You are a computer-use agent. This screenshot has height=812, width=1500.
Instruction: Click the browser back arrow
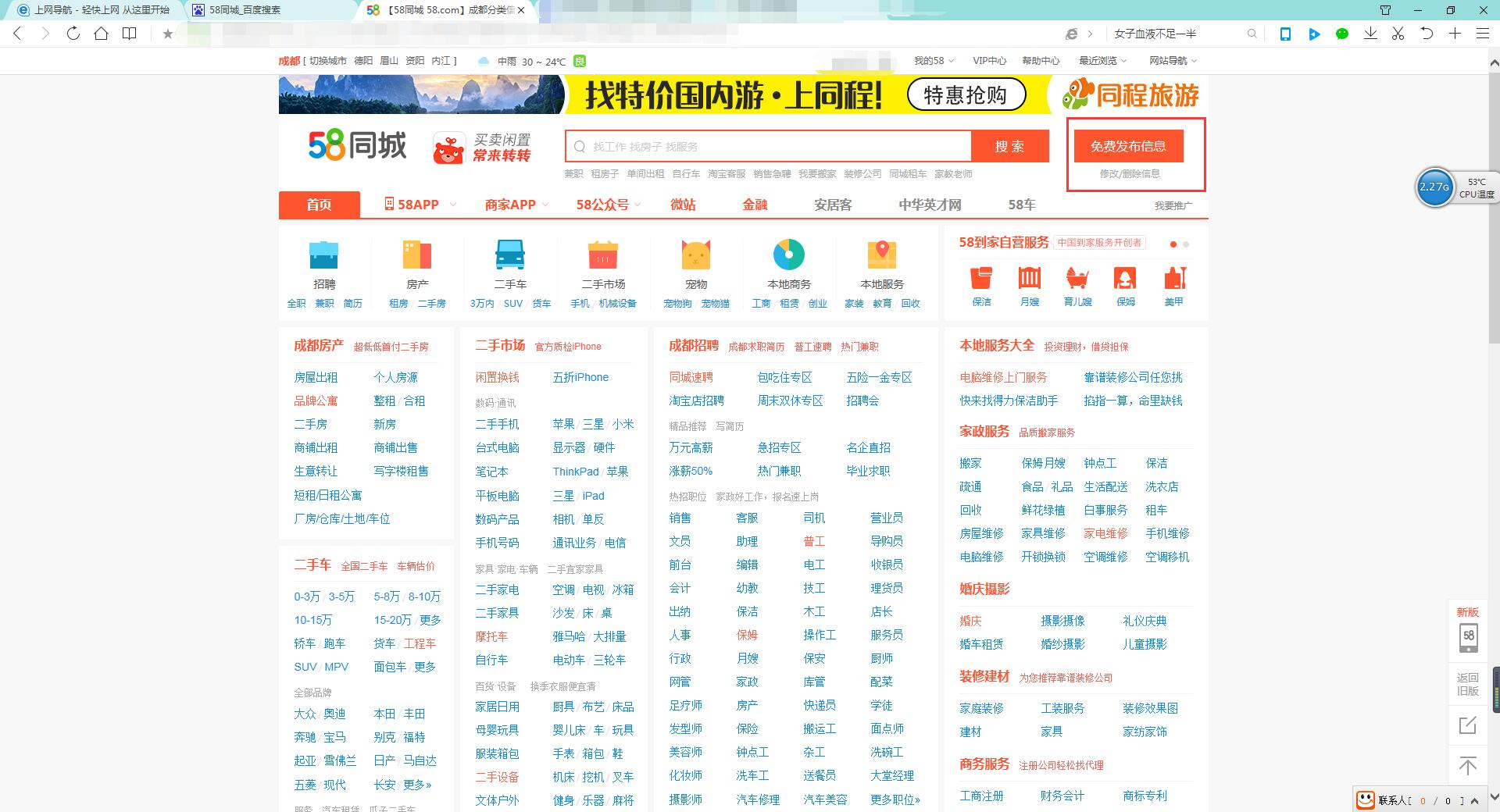pos(17,34)
